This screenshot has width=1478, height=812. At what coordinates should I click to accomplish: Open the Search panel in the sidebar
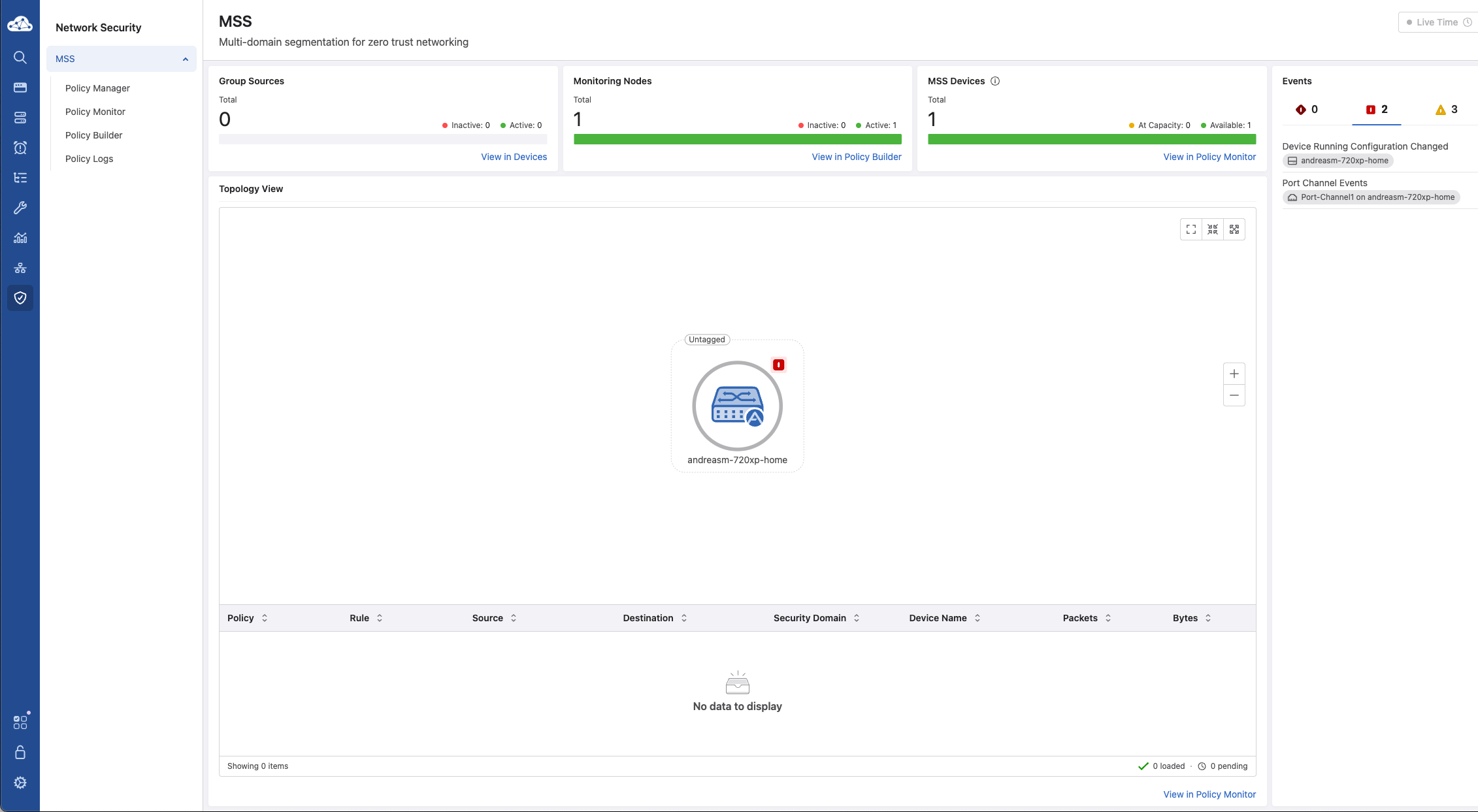click(x=20, y=57)
